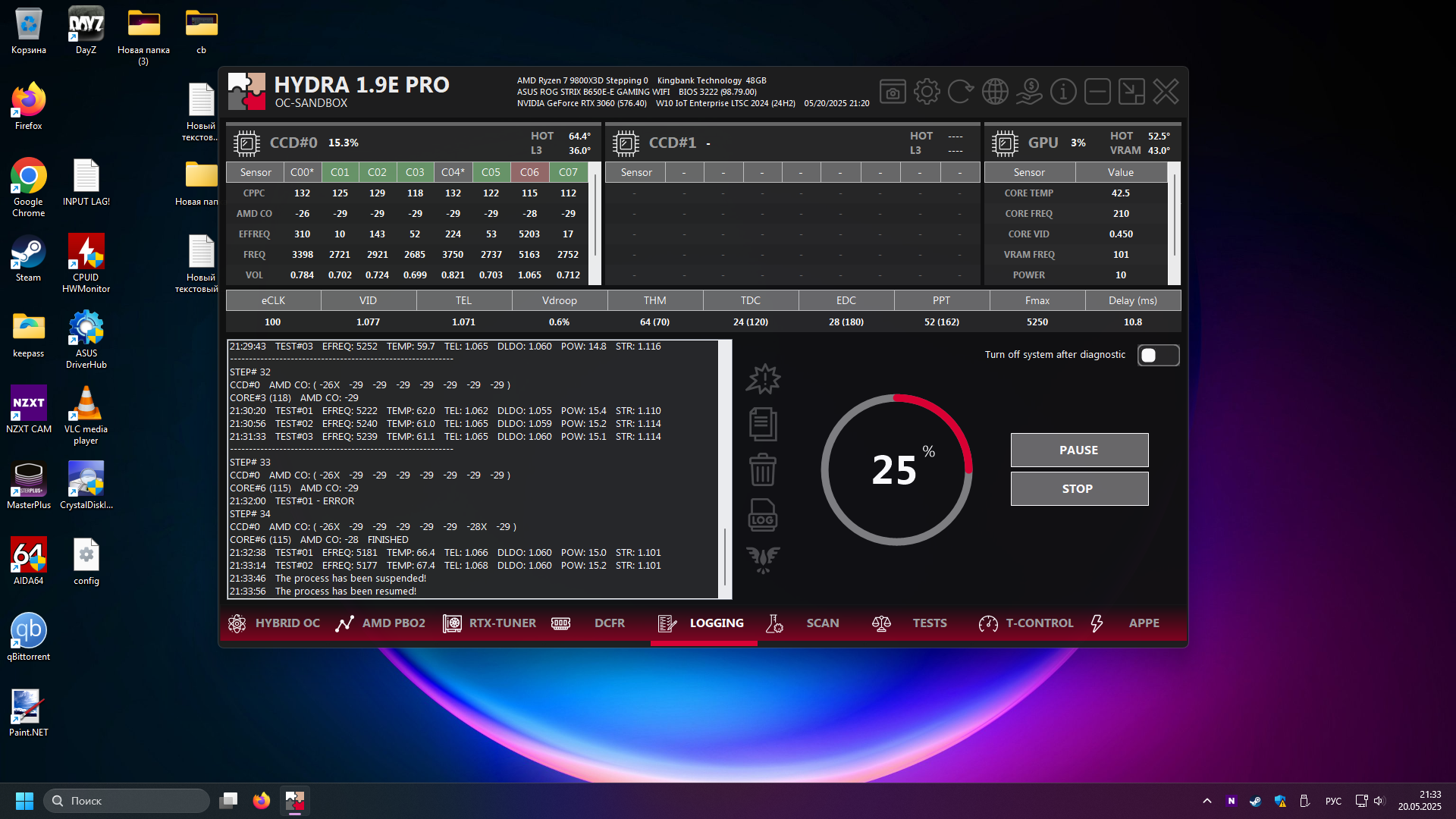The height and width of the screenshot is (819, 1456).
Task: Toggle Turn off system after diagnostic switch
Action: [x=1158, y=355]
